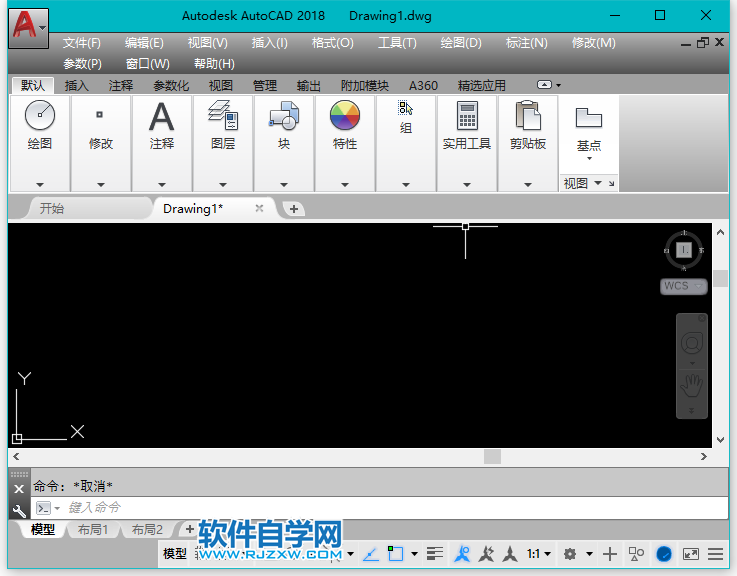
Task: Switch to the A360 ribbon tab
Action: [x=423, y=86]
